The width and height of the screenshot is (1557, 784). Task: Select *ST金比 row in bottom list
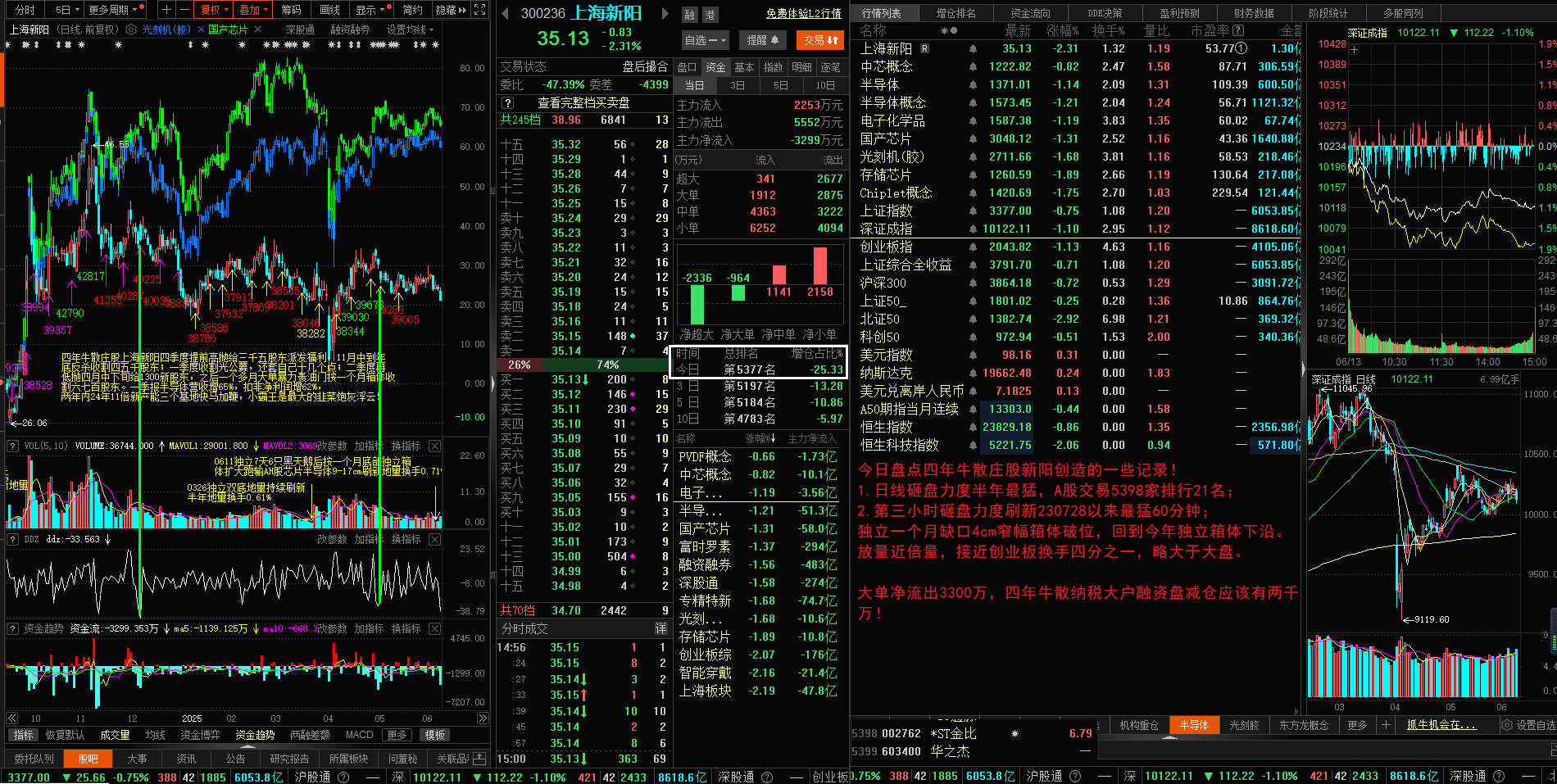(x=973, y=733)
